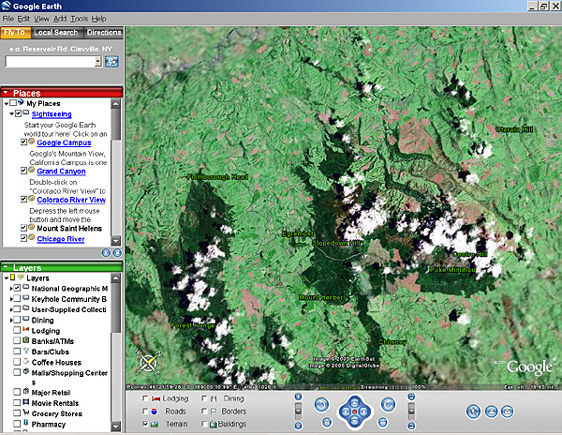The width and height of the screenshot is (562, 435).
Task: Click the tilt down button below tilt slider
Action: click(x=411, y=426)
